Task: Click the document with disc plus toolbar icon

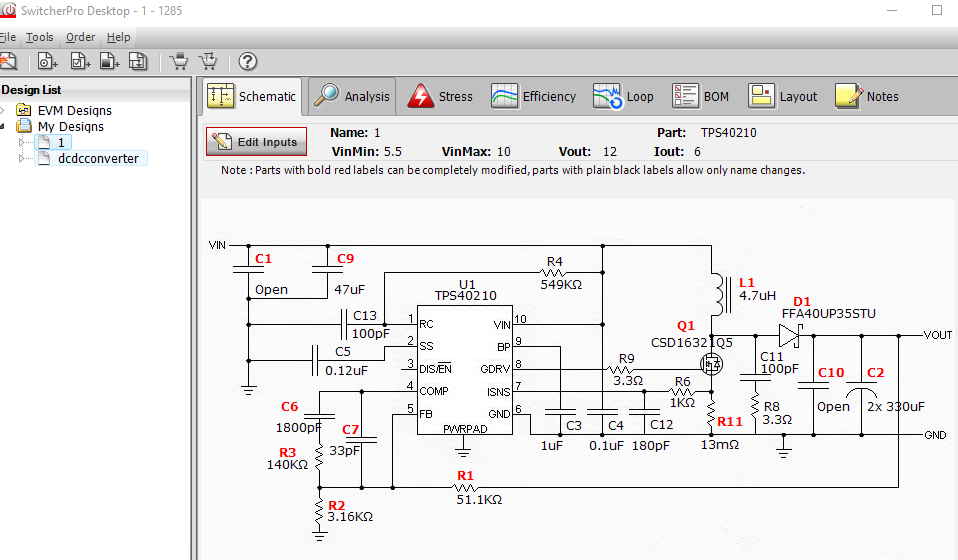Action: [47, 61]
